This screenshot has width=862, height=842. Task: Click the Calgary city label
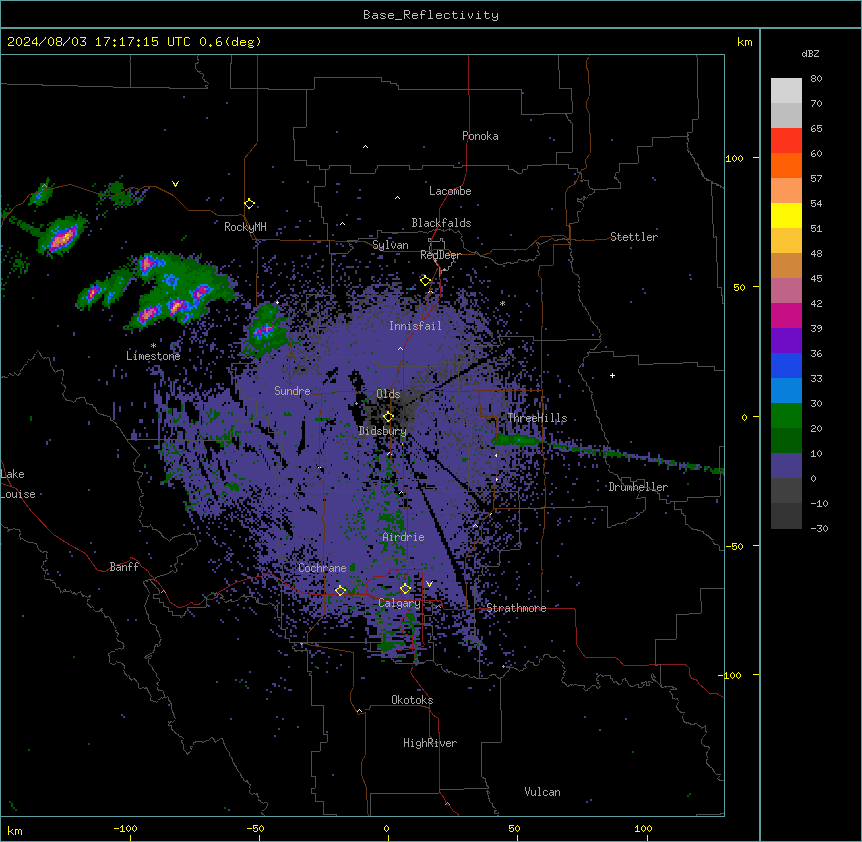399,603
